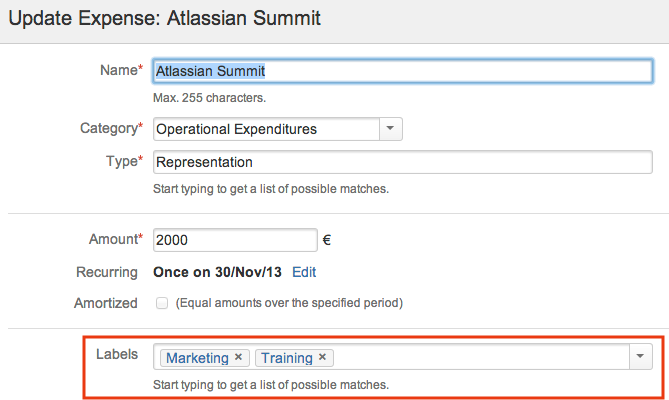Enable the Amortized checkbox
The height and width of the screenshot is (400, 669).
pyautogui.click(x=162, y=302)
